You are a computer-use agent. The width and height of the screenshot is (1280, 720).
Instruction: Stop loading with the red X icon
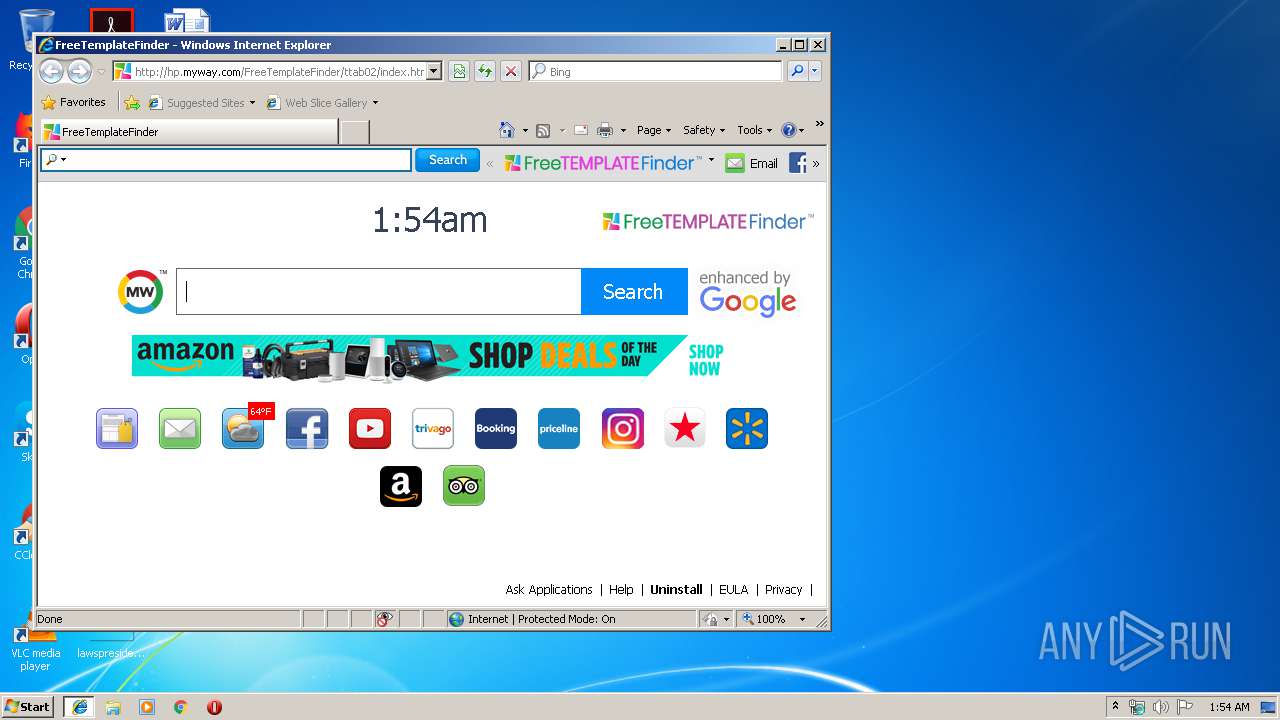tap(511, 71)
